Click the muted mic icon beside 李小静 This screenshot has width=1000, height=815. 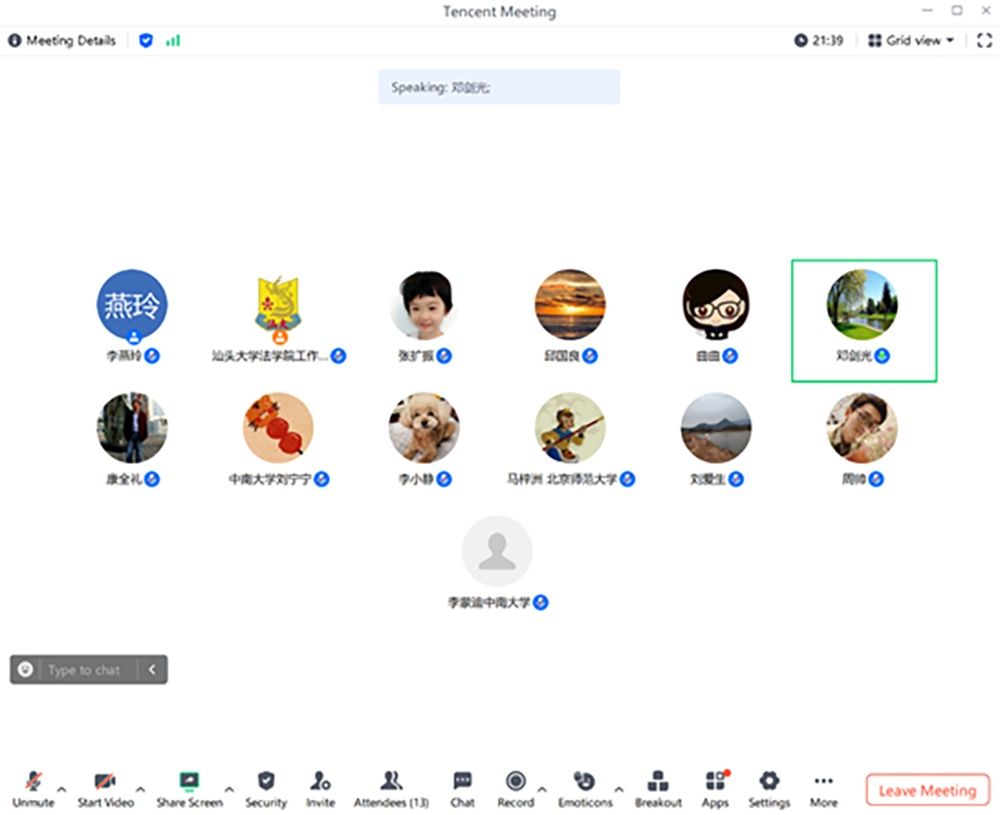pos(444,479)
